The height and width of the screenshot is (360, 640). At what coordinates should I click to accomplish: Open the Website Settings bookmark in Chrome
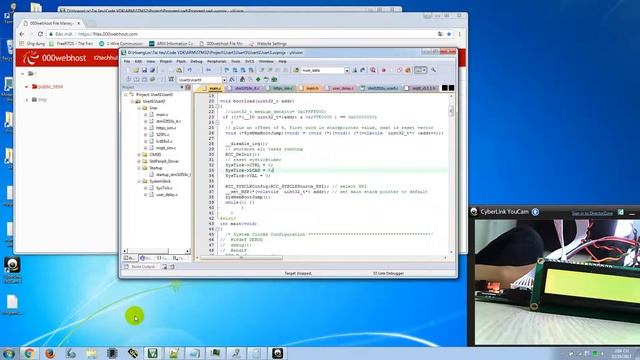(x=268, y=43)
